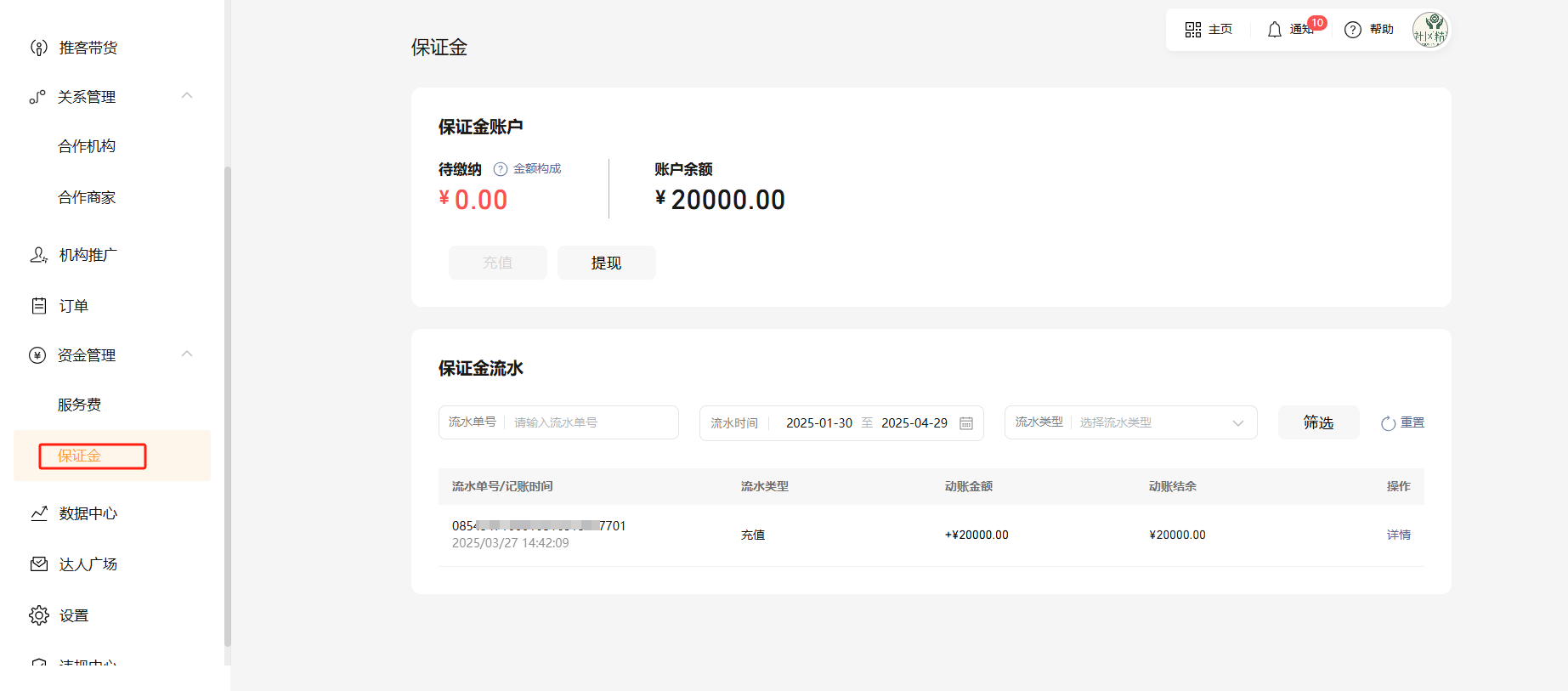This screenshot has width=1568, height=691.
Task: Open 详情 link for the transaction
Action: (1398, 535)
